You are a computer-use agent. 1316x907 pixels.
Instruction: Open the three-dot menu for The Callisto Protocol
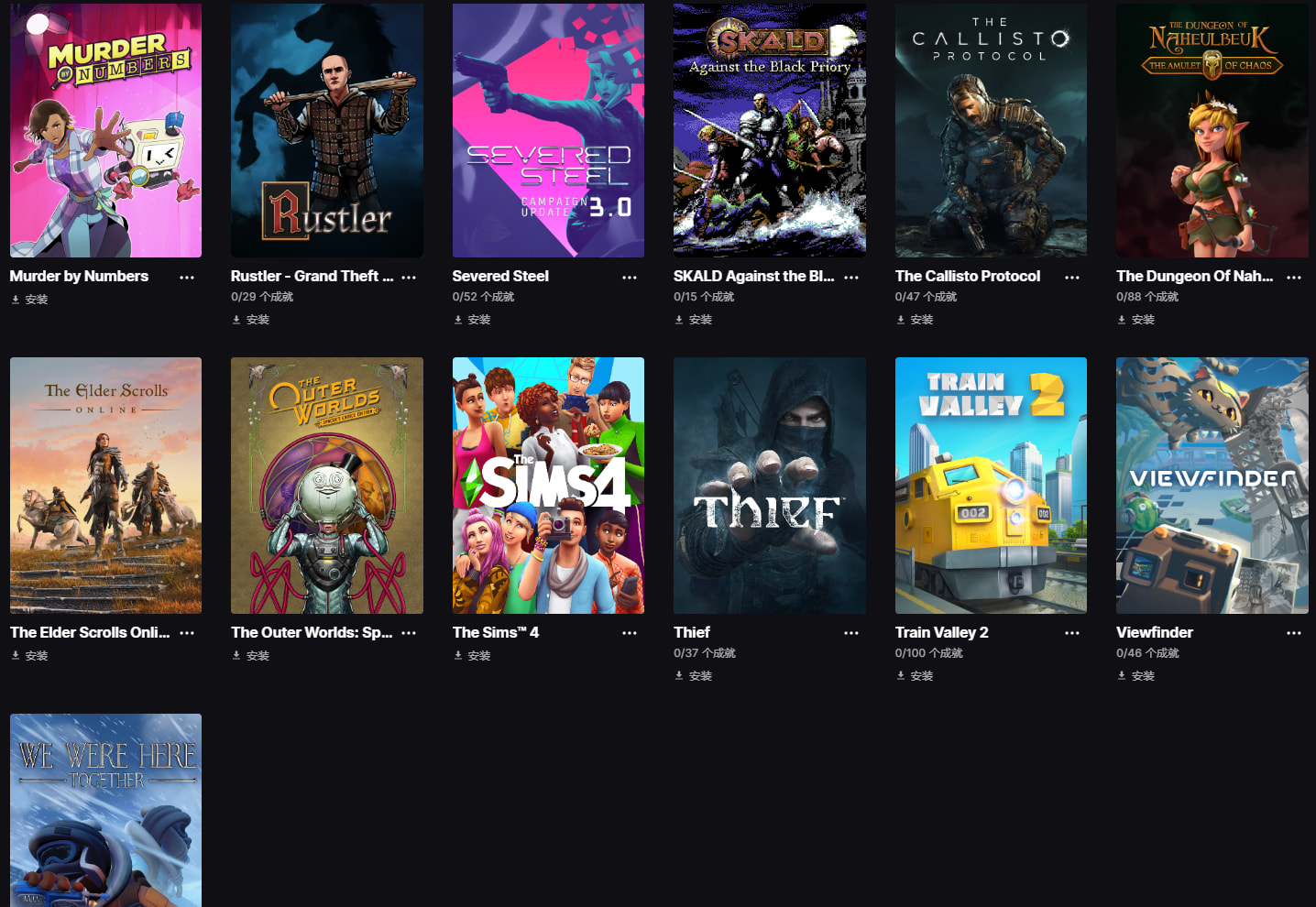click(1072, 277)
